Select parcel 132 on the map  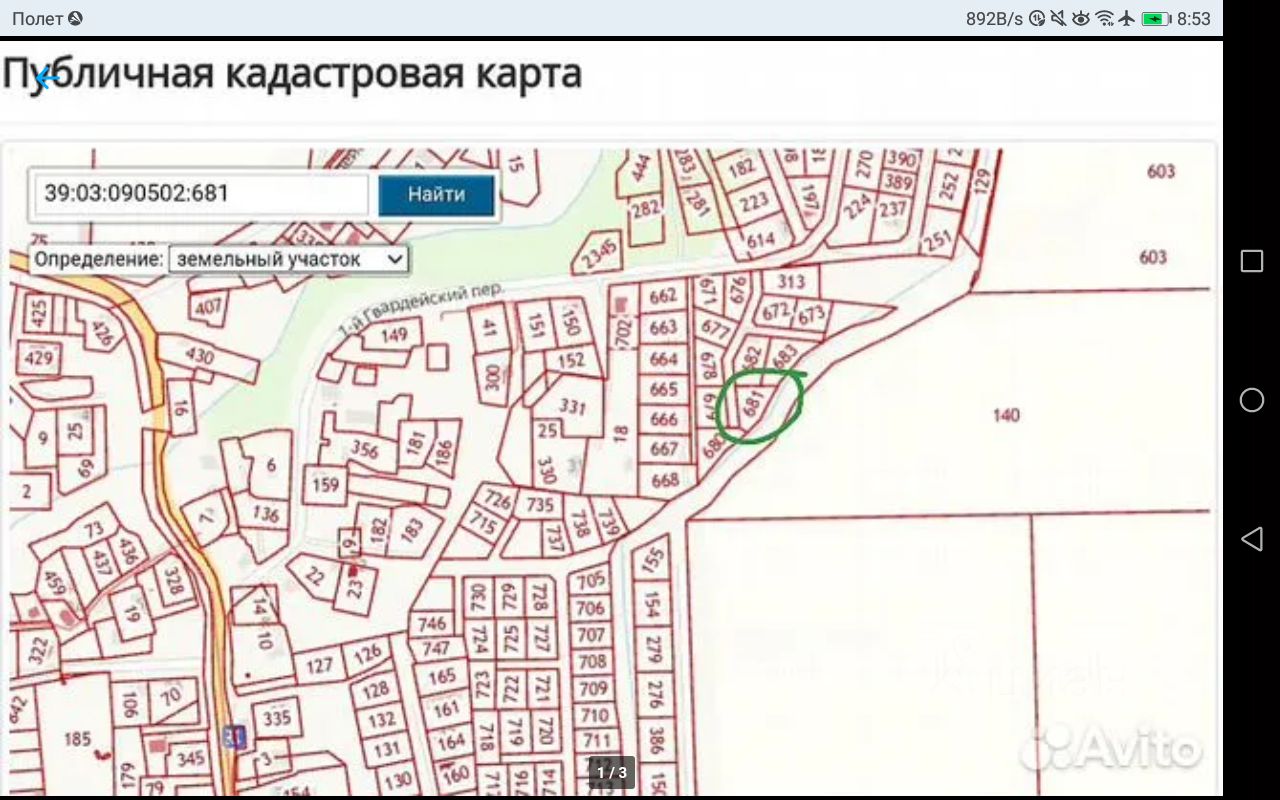click(382, 720)
